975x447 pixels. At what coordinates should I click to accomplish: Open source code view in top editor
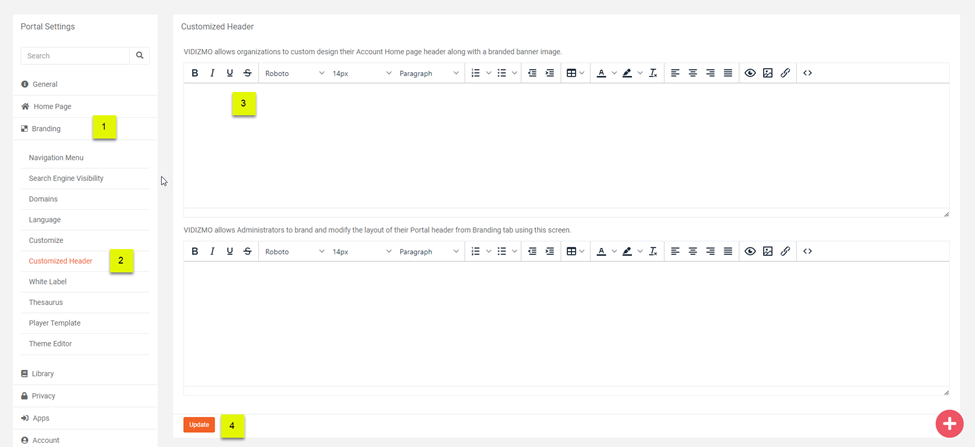(x=808, y=73)
